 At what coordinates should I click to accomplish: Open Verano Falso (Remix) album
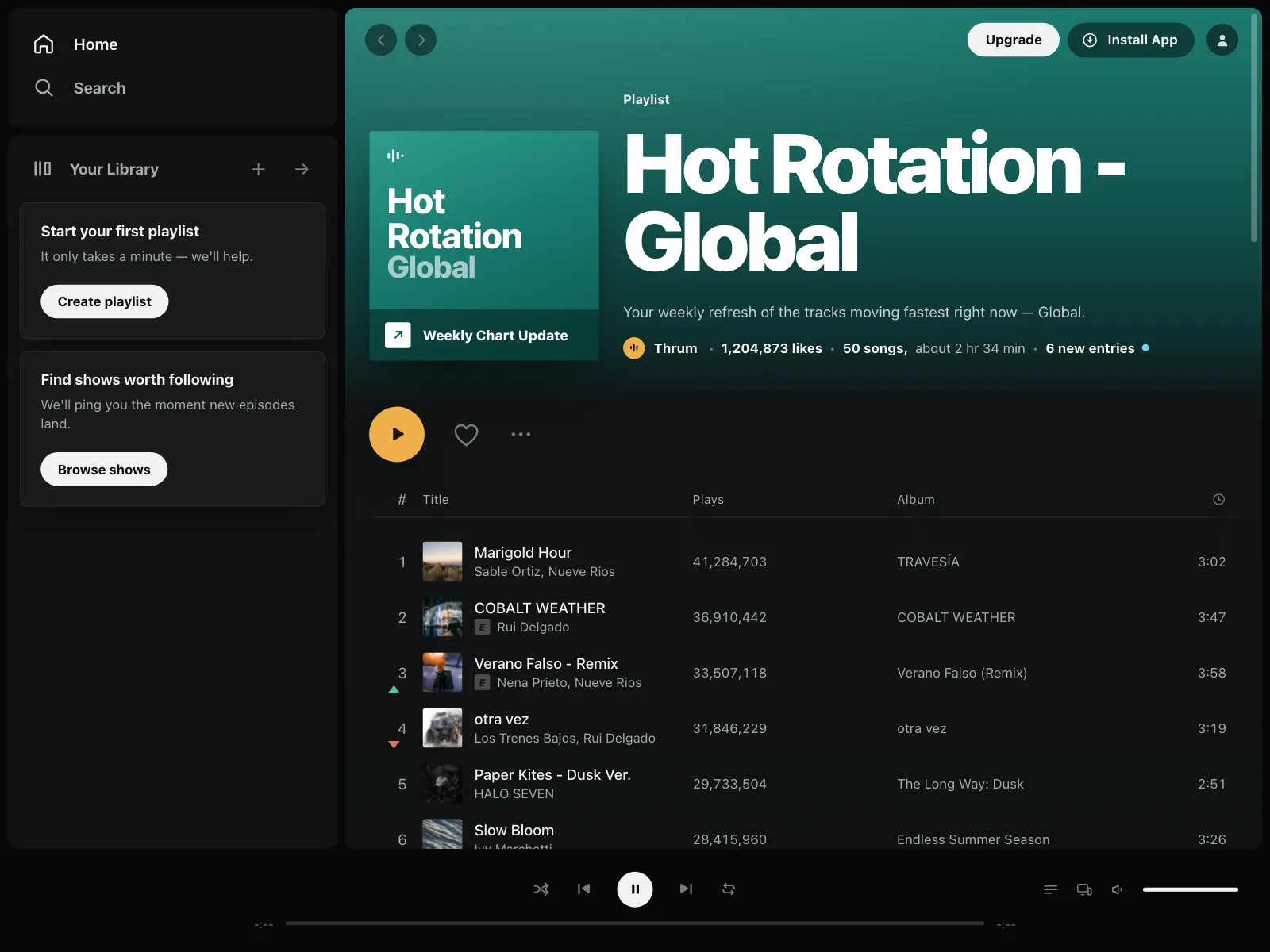[x=962, y=673]
